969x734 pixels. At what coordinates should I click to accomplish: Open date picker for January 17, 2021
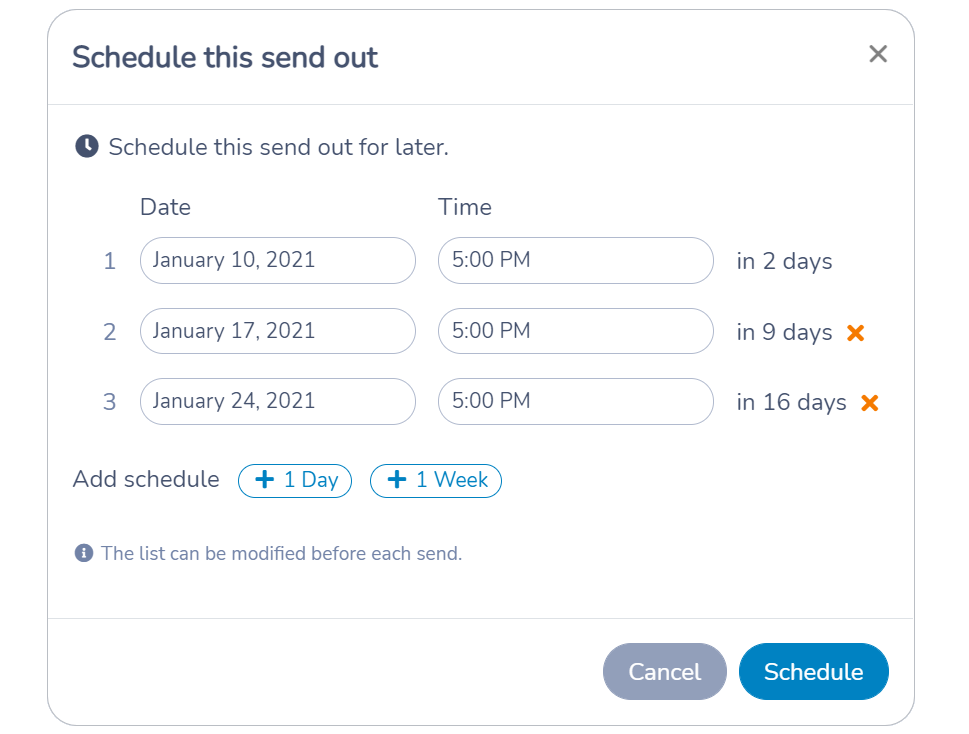(277, 331)
